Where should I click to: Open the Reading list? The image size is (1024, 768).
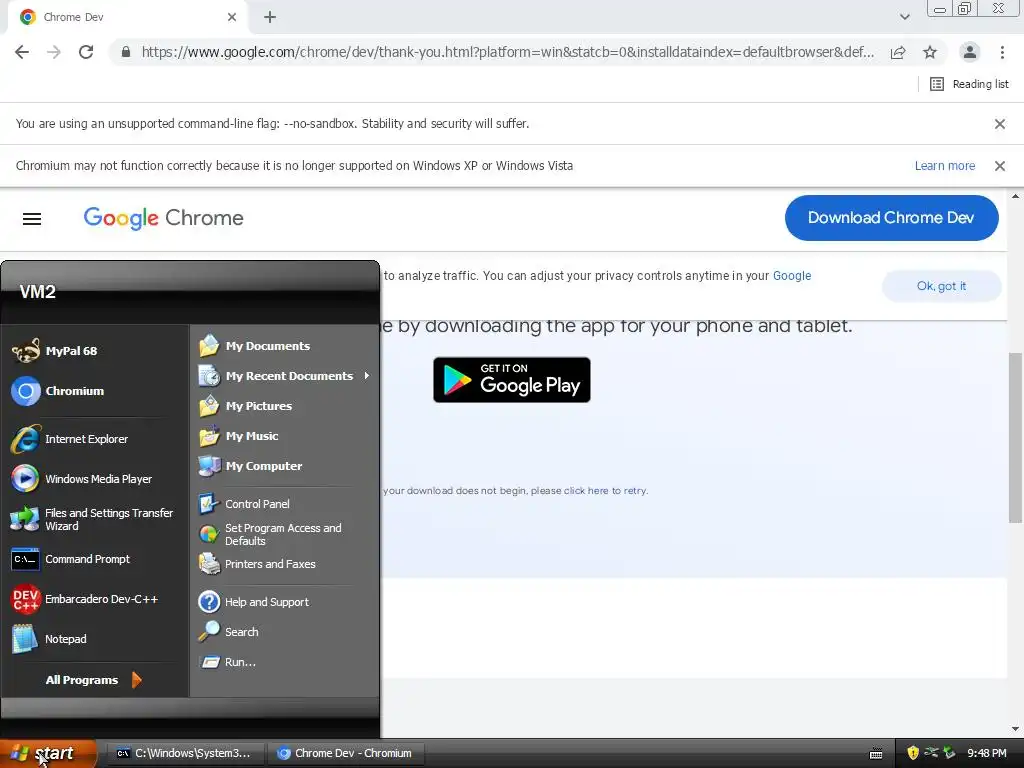pyautogui.click(x=969, y=84)
